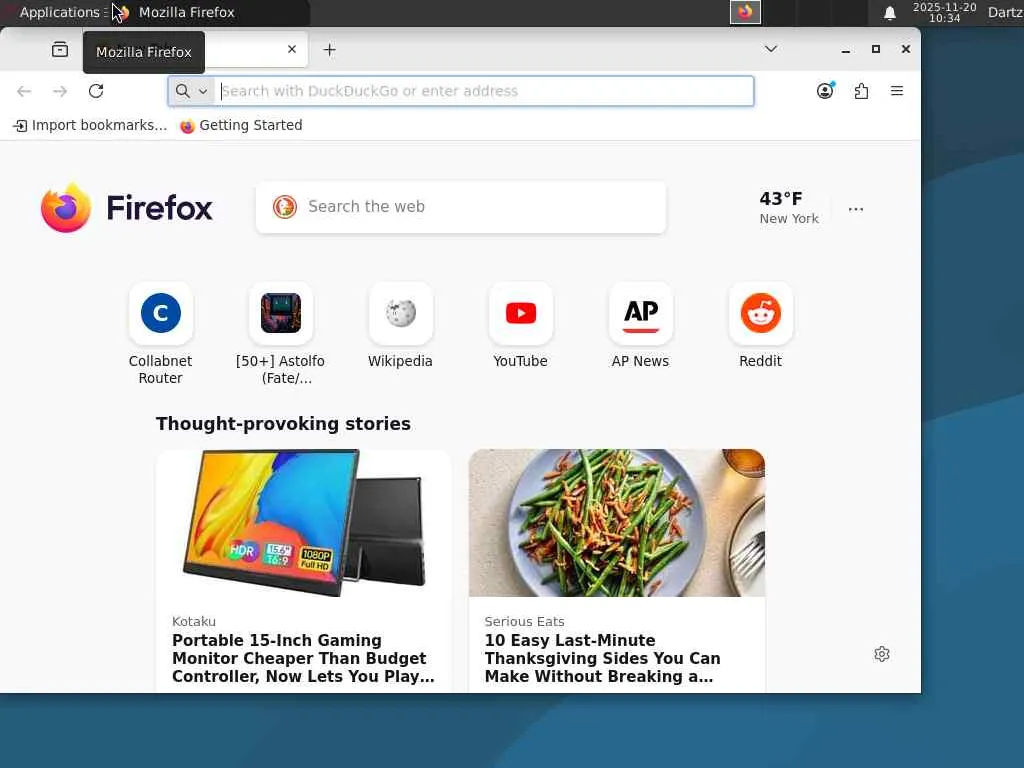Click the Thought-provoking stories heading
The height and width of the screenshot is (768, 1024).
283,424
